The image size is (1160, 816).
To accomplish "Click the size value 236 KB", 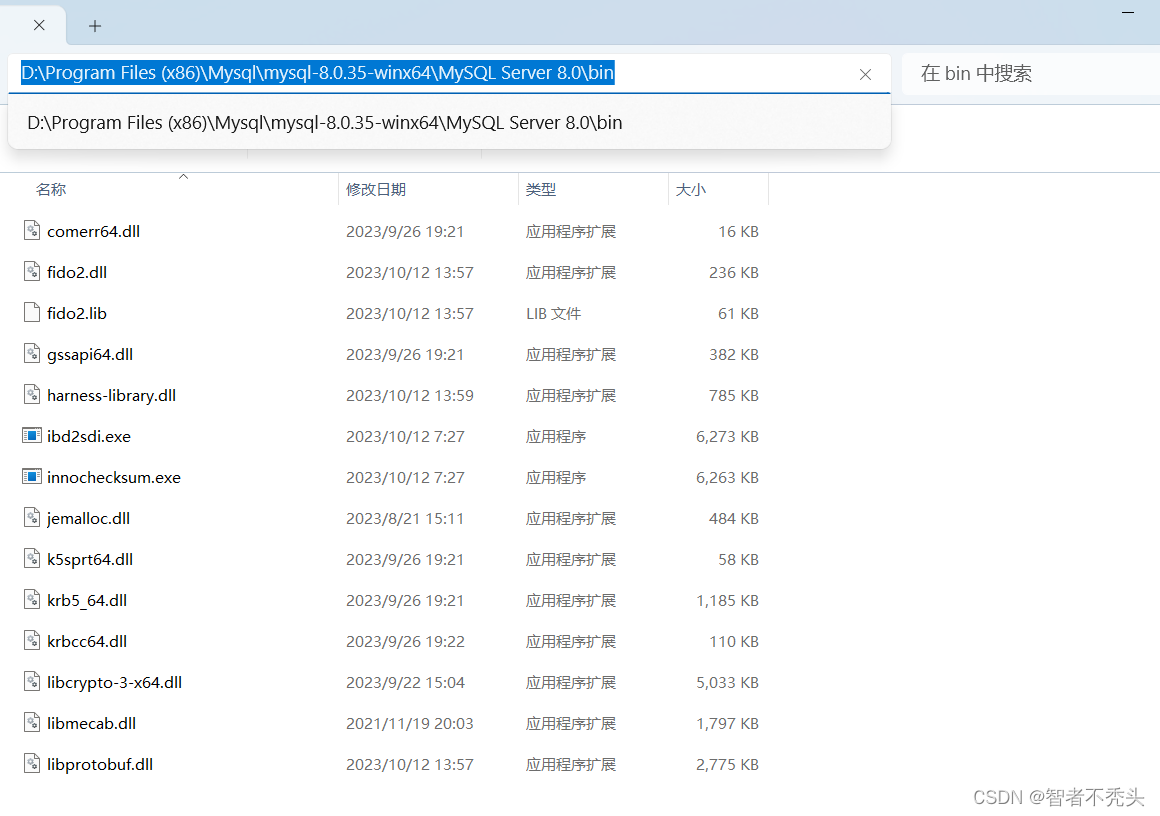I will pyautogui.click(x=734, y=272).
